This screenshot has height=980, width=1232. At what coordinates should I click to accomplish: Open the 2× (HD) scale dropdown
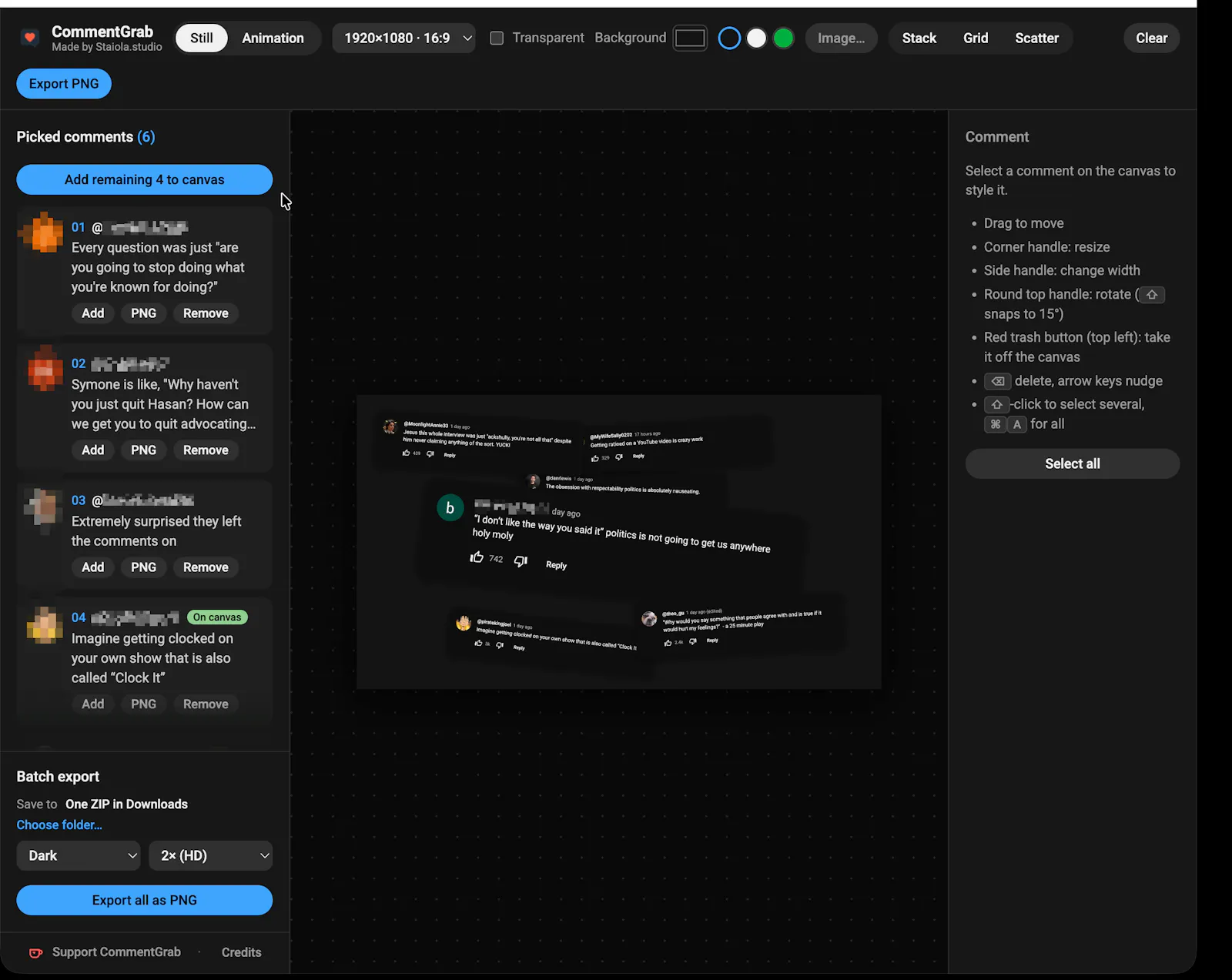(x=211, y=856)
